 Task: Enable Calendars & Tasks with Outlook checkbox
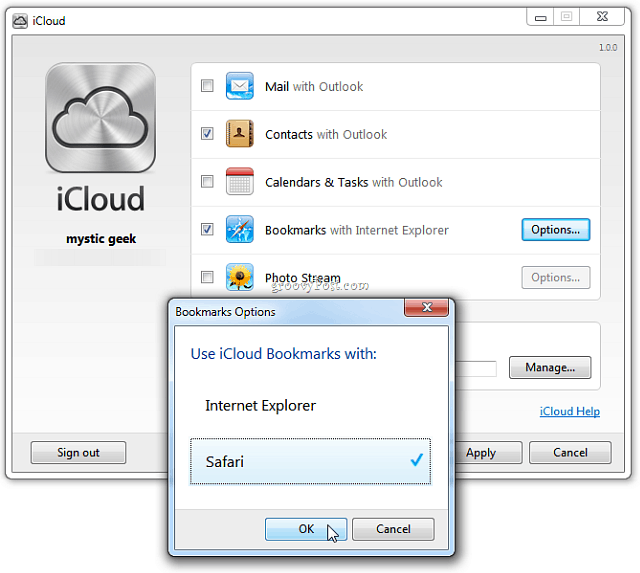click(207, 181)
